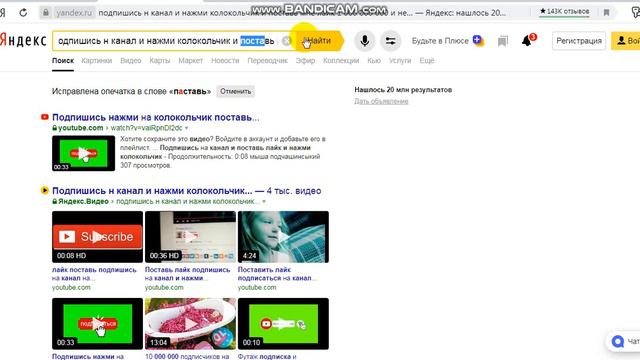Screen dimensions: 640x360
Task: Cancel typo correction with Отменить button
Action: pos(236,91)
